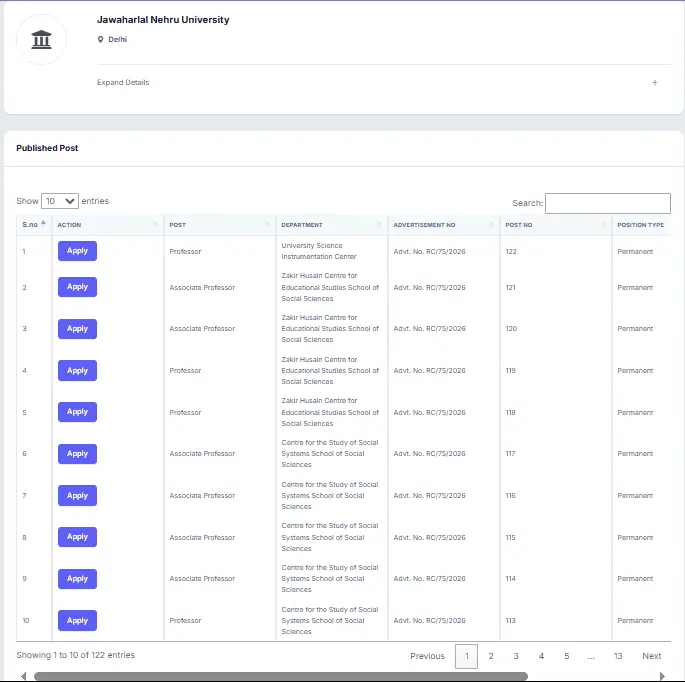Expand details using the plus icon
The image size is (685, 682).
[654, 83]
